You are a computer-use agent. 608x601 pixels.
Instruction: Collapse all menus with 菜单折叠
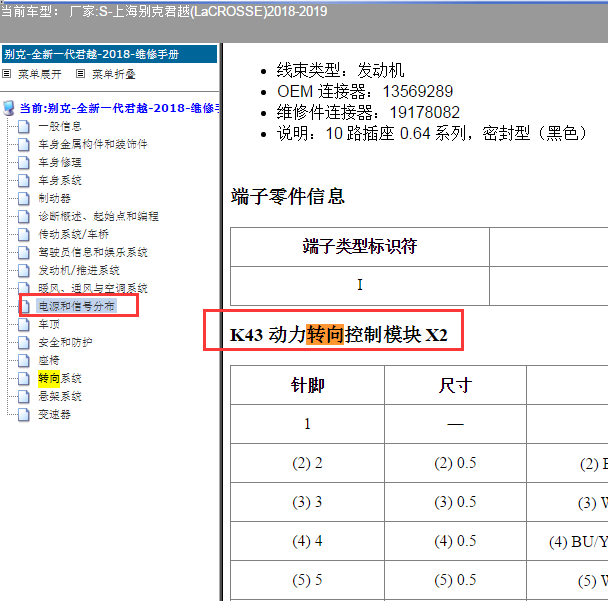(114, 74)
